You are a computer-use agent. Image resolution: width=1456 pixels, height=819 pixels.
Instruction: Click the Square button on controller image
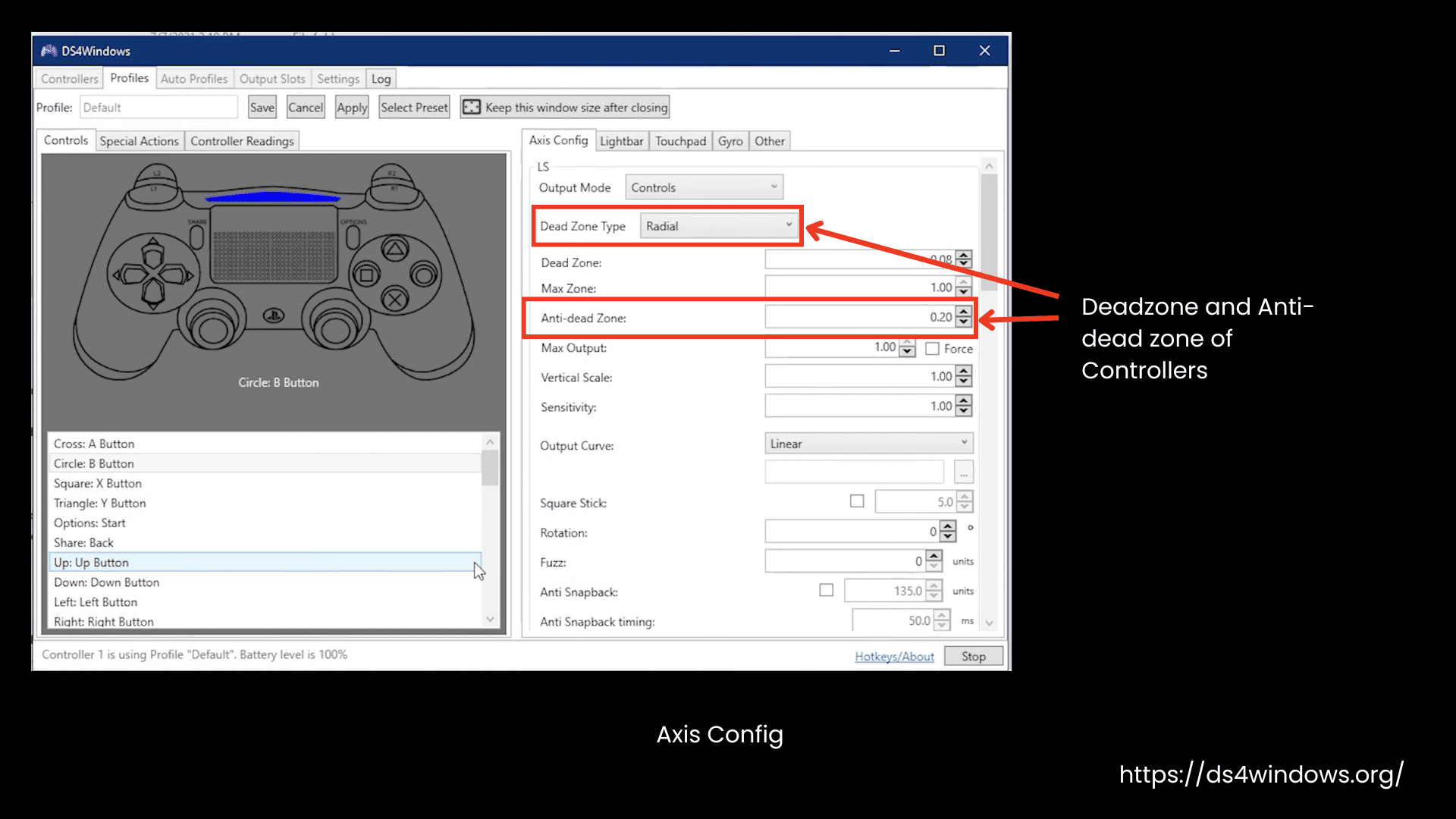366,275
